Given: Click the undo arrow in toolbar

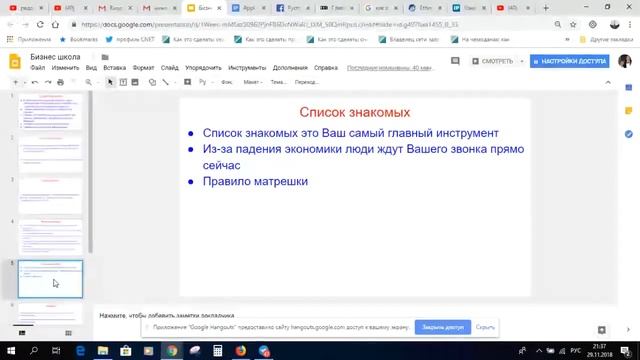Looking at the screenshot, I should 35,82.
